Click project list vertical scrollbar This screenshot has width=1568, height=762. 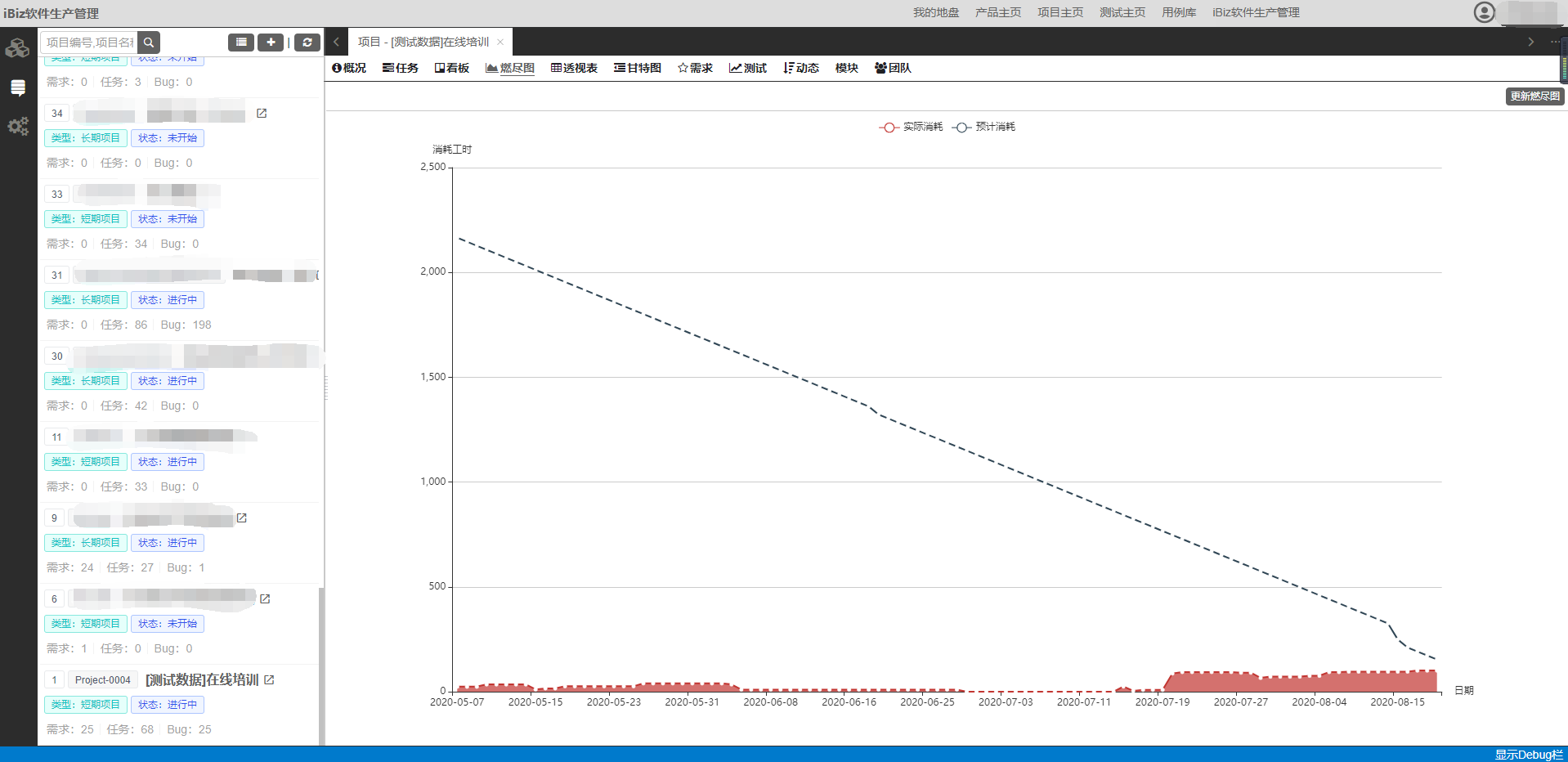point(321,666)
